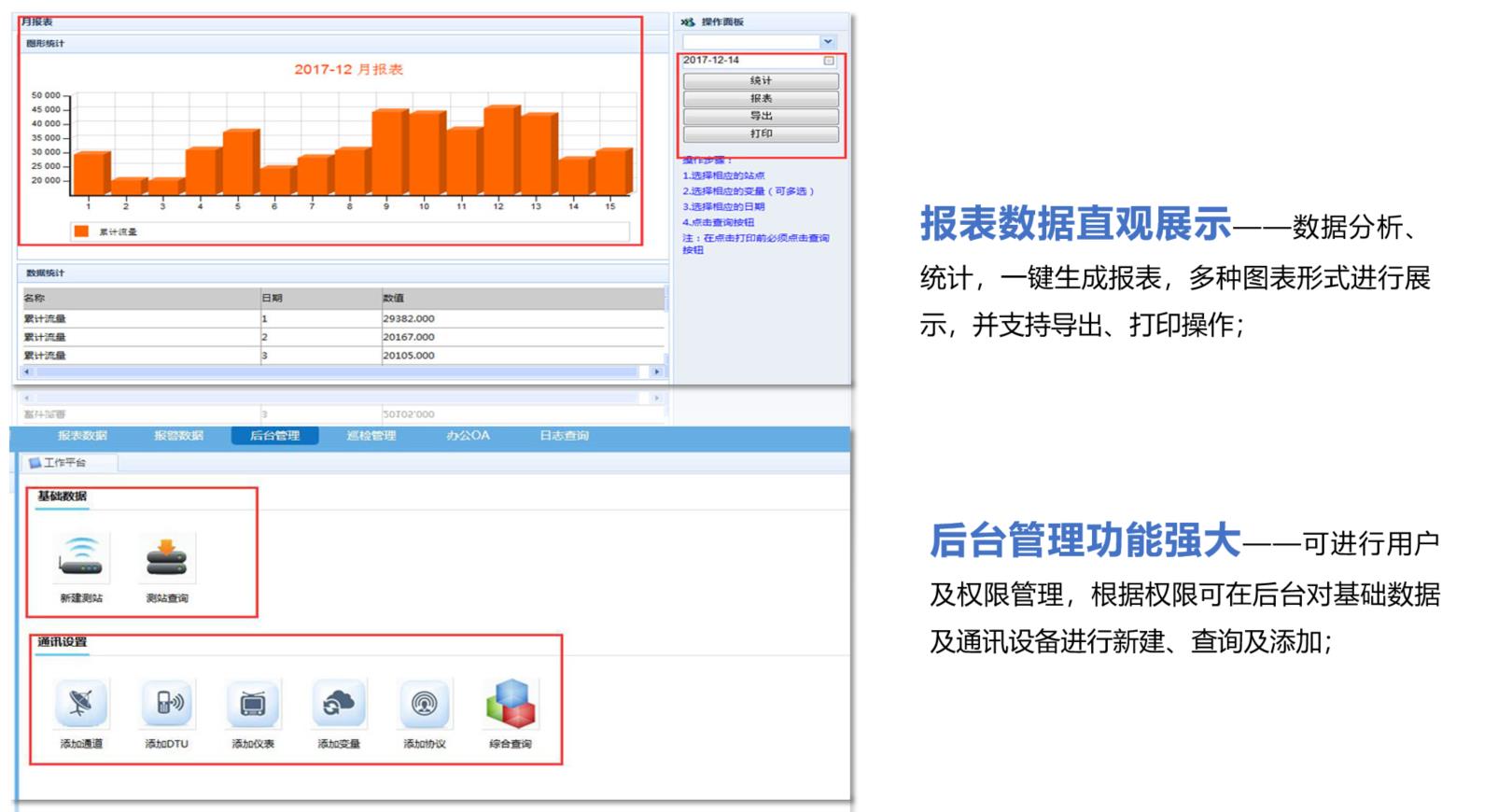Open the 添加仪表 icon
Screen dimensions: 1498x812
click(253, 703)
